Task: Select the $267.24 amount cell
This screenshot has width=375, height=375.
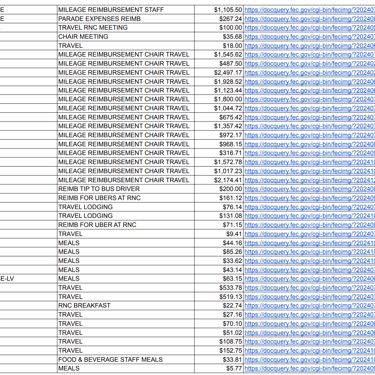Action: click(219, 19)
